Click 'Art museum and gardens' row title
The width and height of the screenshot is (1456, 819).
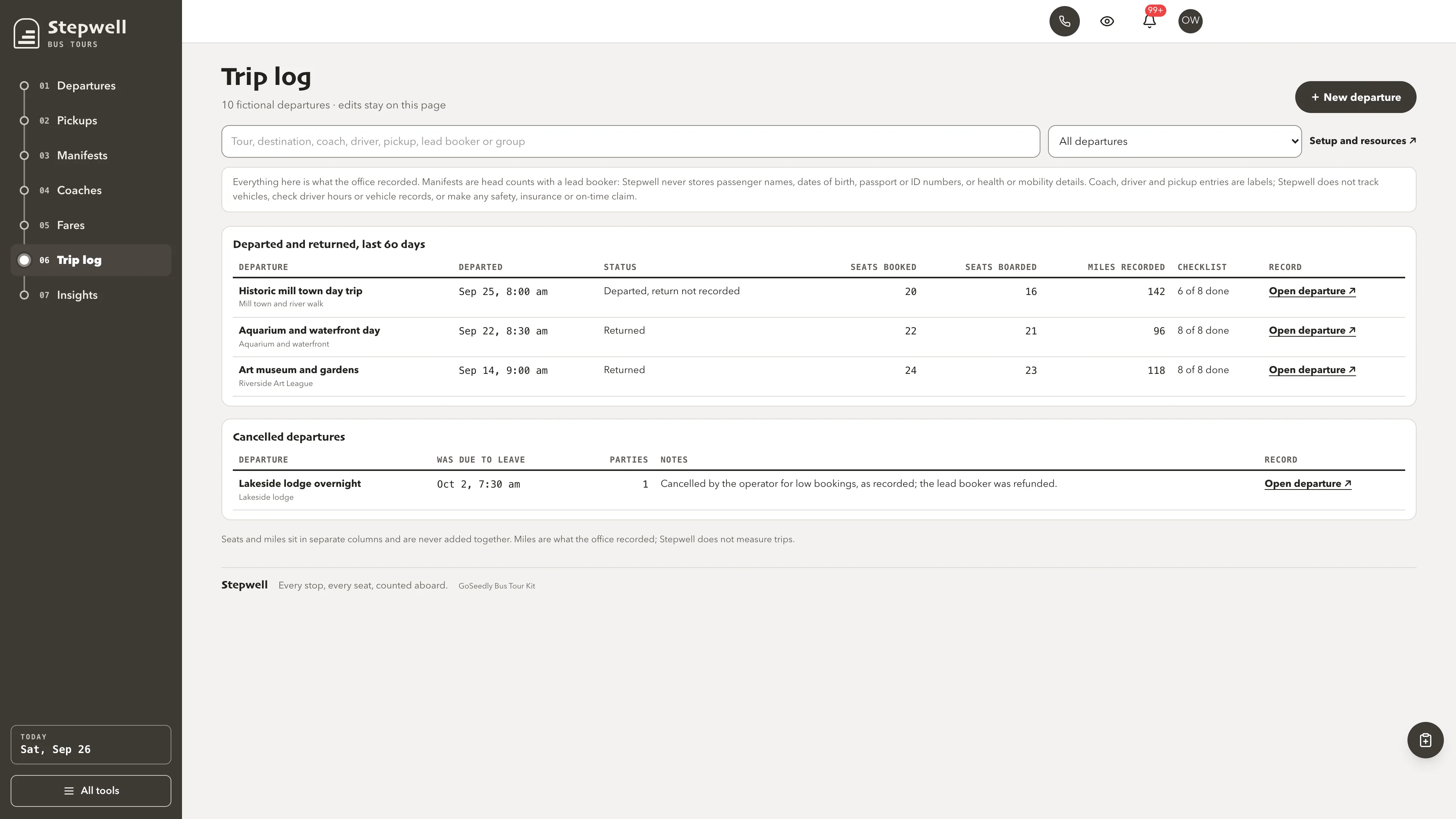point(298,370)
